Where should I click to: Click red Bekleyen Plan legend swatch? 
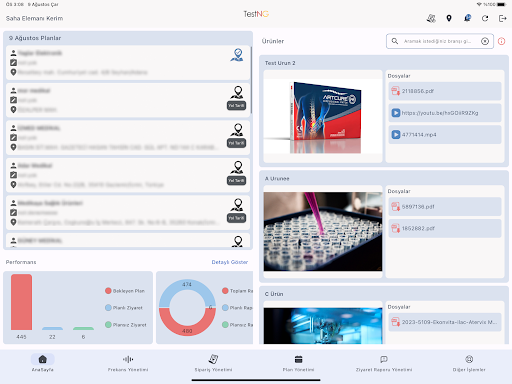pos(108,291)
